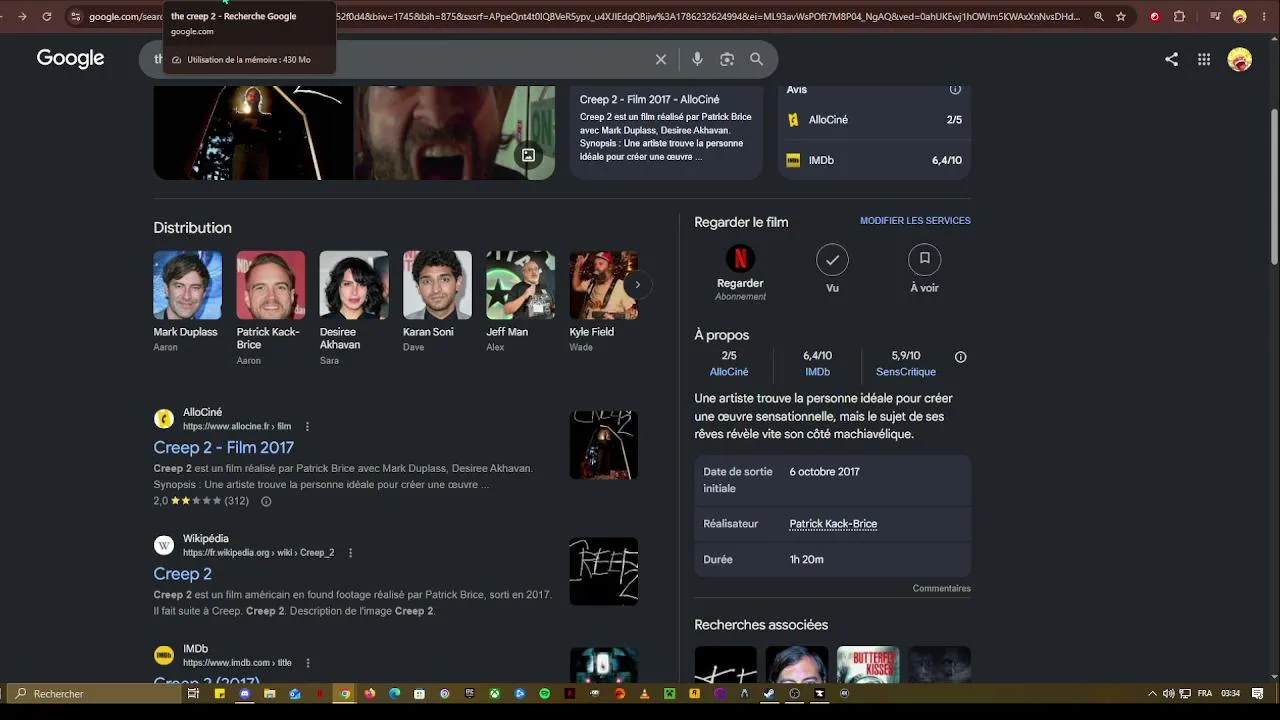Screen dimensions: 1280x720
Task: Open the image gallery icon on the photo
Action: click(x=528, y=155)
